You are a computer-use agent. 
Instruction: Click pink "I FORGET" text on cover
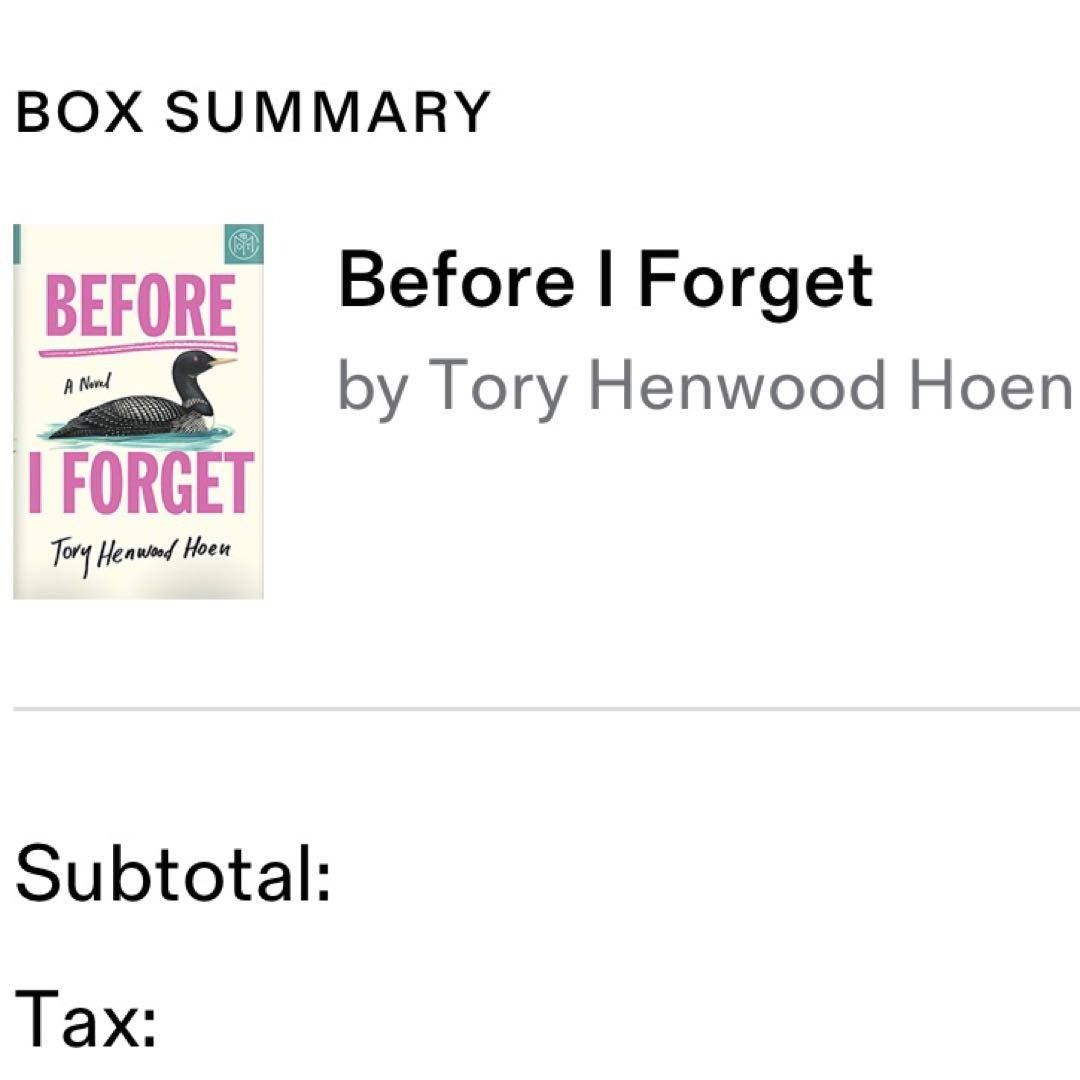coord(140,486)
